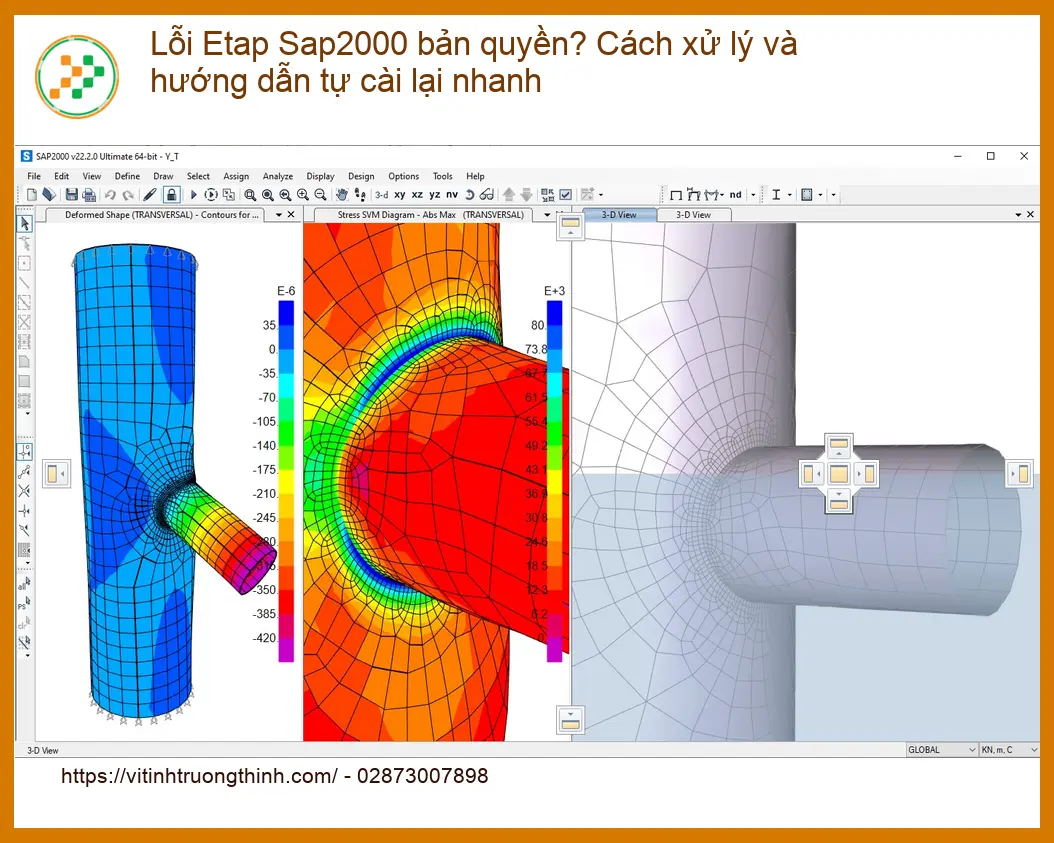Click the bottom docking guide under Stress diagram
The image size is (1054, 843).
pos(570,719)
